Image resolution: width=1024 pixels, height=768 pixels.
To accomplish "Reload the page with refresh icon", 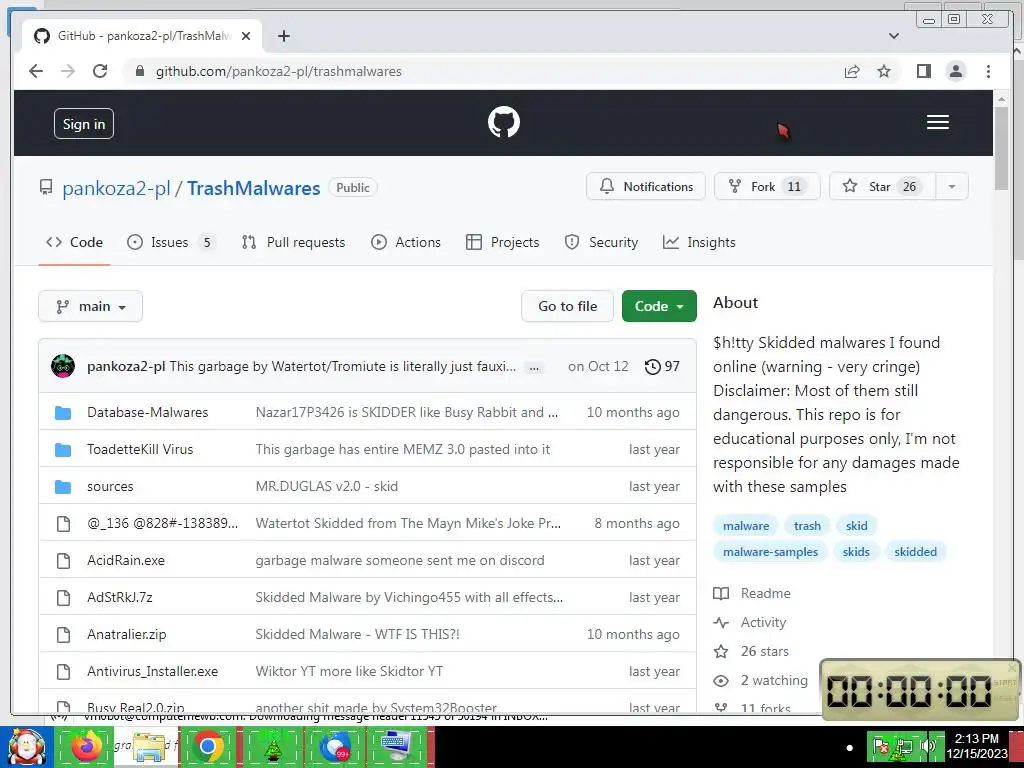I will pyautogui.click(x=100, y=71).
